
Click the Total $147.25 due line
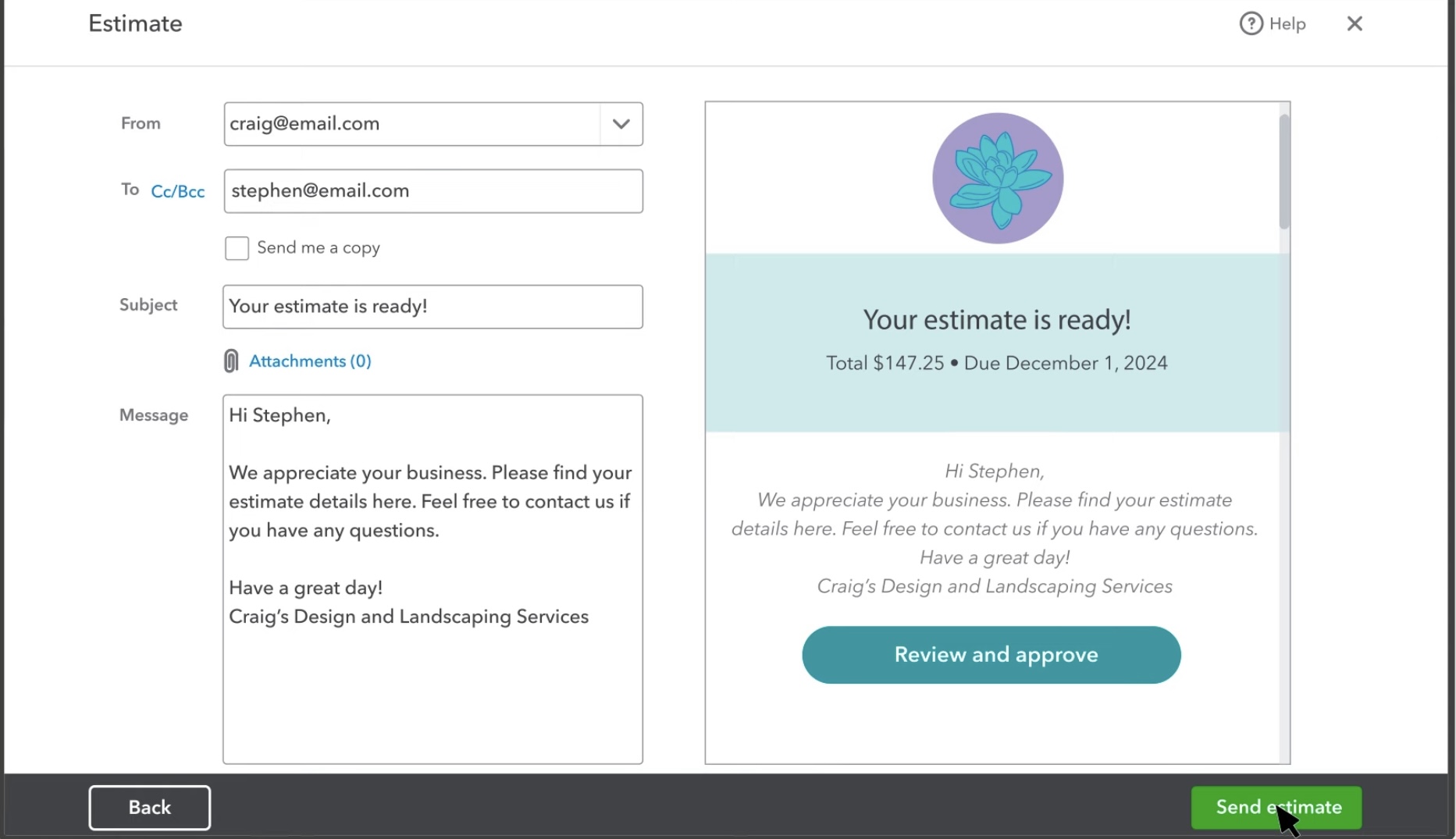(996, 363)
